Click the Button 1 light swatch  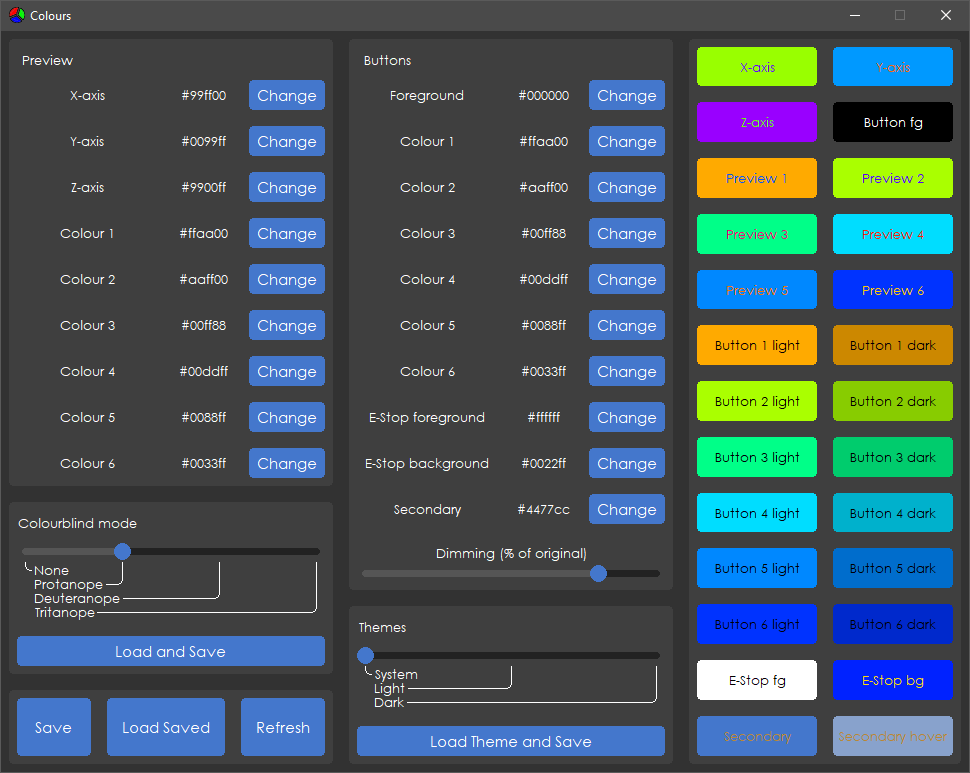pyautogui.click(x=757, y=345)
